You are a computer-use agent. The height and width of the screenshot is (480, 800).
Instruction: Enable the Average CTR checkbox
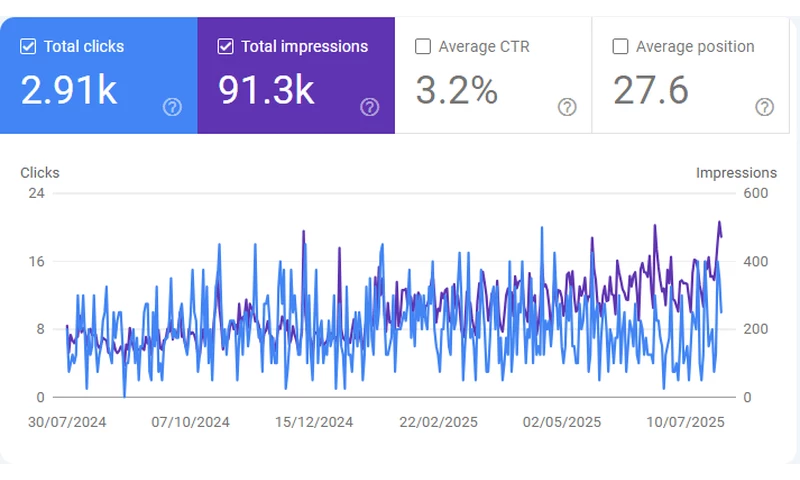coord(422,46)
